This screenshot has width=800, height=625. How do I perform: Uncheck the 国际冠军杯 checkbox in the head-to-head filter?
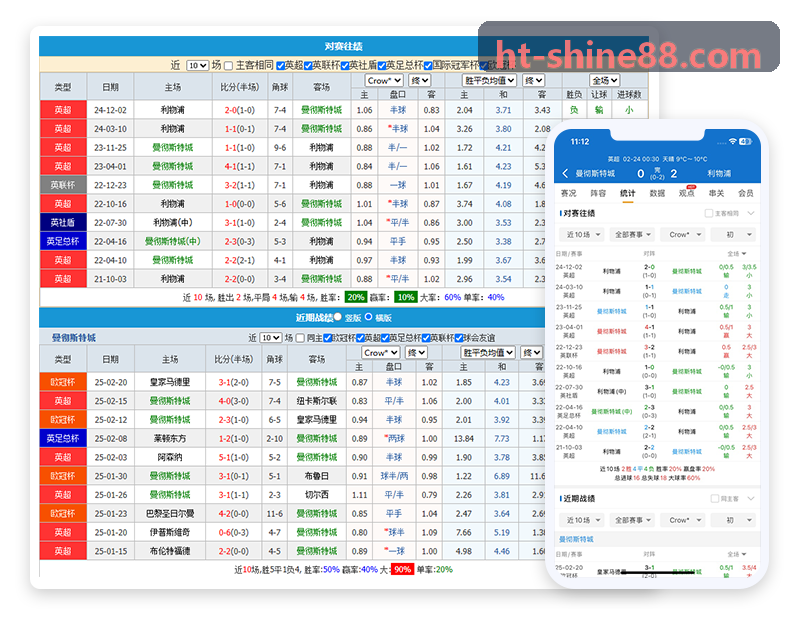(428, 65)
